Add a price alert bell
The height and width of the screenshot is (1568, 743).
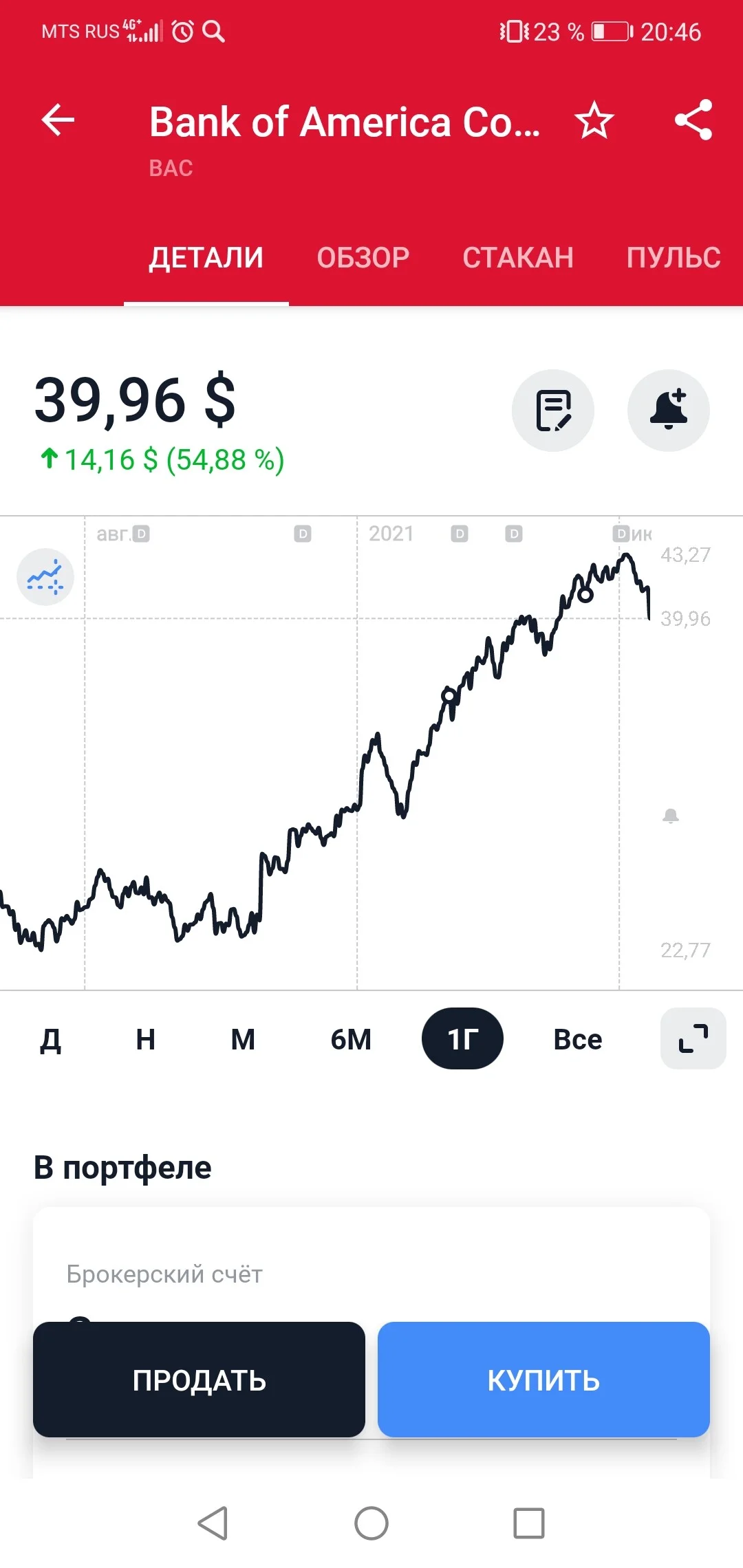click(x=669, y=411)
